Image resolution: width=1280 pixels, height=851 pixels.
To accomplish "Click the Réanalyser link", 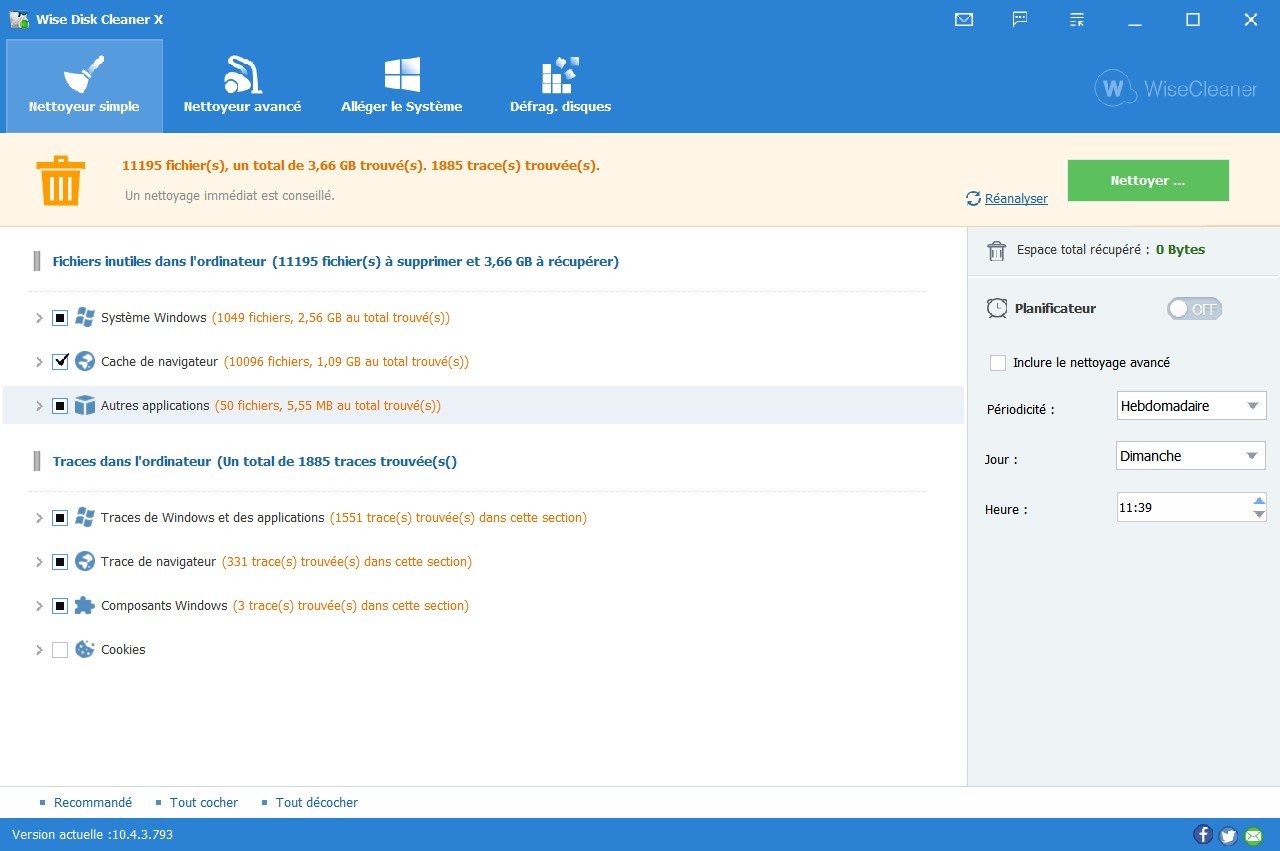I will click(1016, 199).
